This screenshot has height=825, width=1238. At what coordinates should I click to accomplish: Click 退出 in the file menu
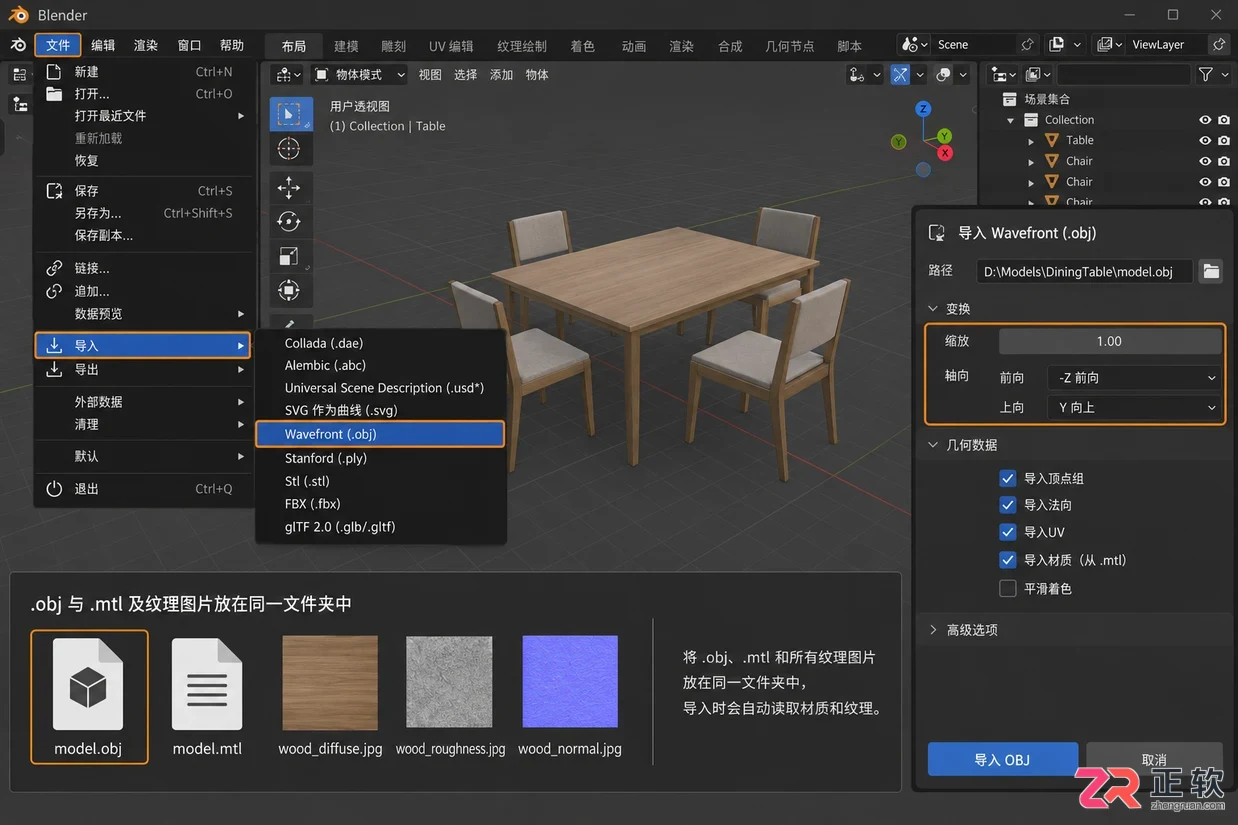click(144, 489)
